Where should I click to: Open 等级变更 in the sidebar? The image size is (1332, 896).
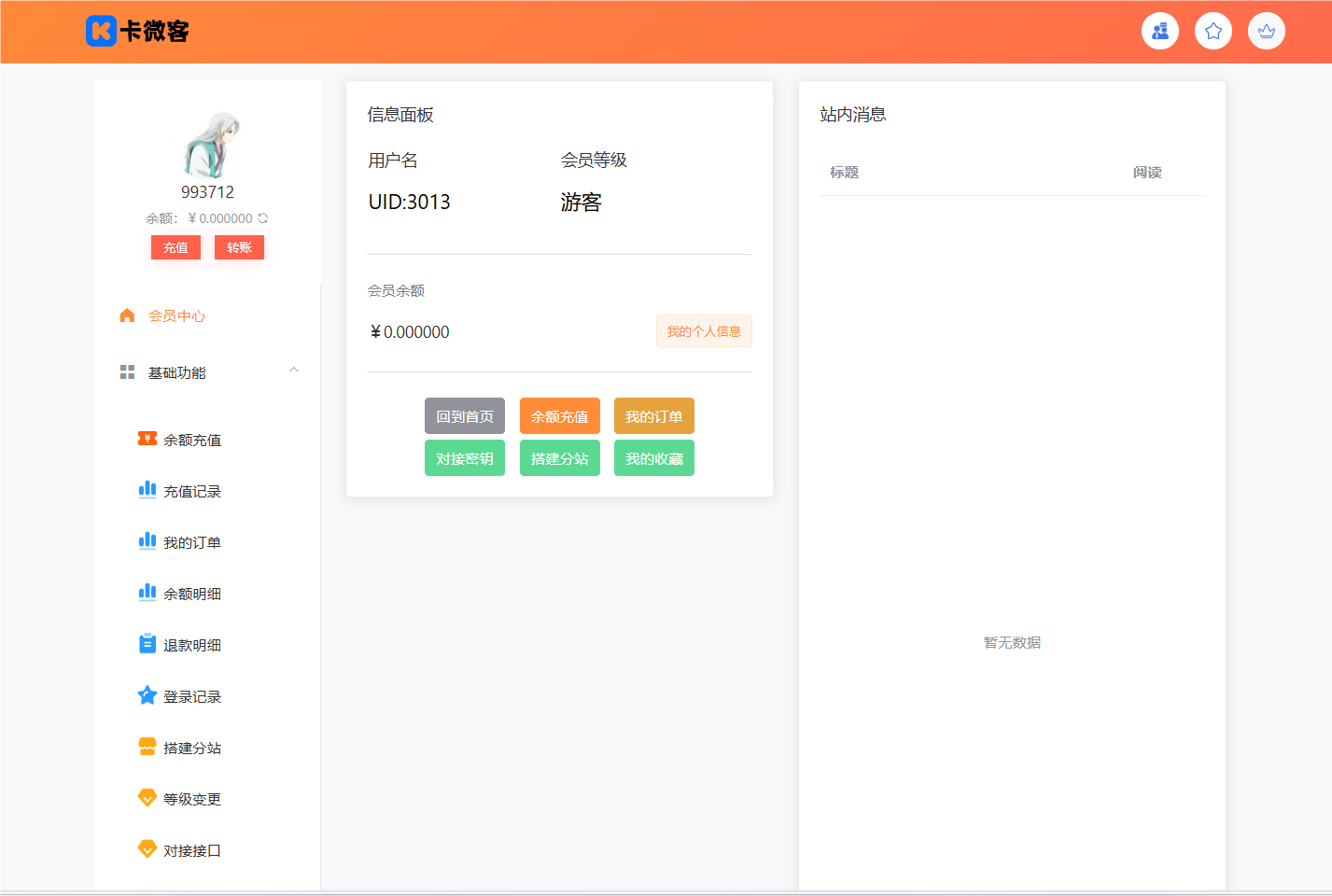point(192,799)
